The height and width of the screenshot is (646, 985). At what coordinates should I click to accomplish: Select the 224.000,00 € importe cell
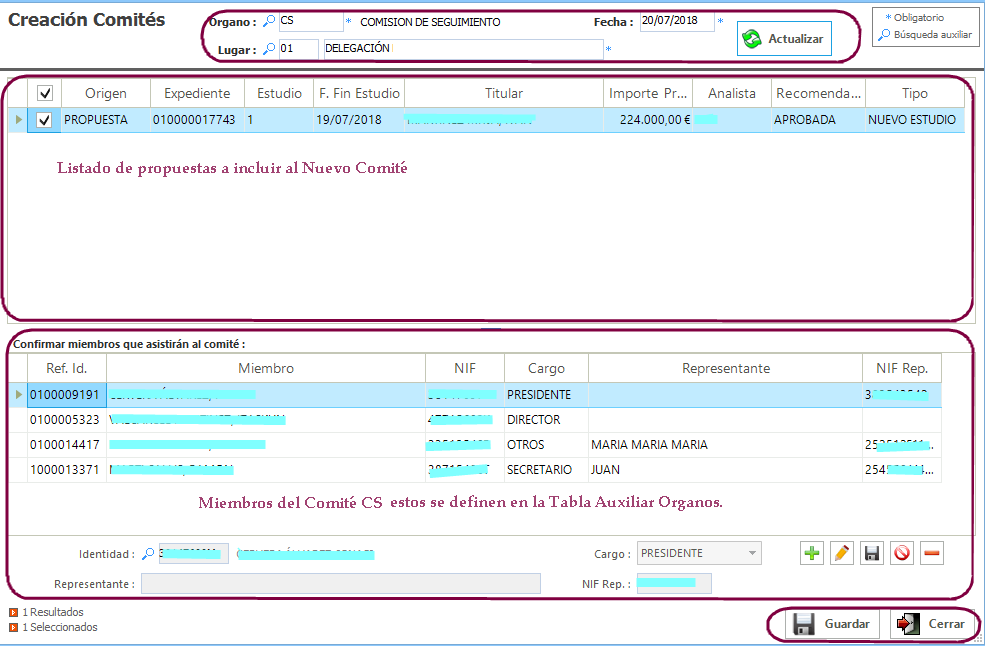pyautogui.click(x=648, y=119)
